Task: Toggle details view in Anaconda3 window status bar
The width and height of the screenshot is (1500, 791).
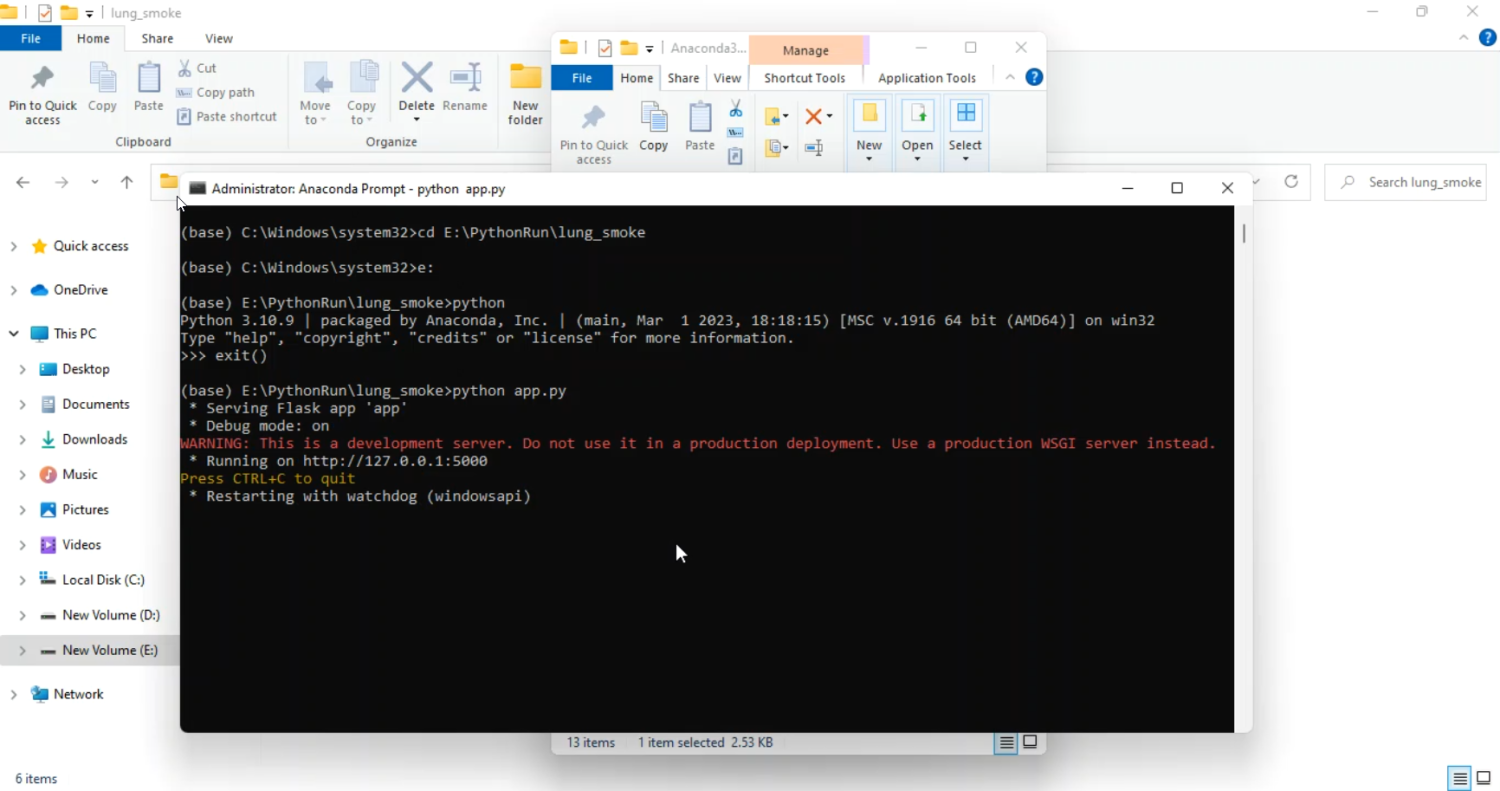Action: pyautogui.click(x=1006, y=743)
